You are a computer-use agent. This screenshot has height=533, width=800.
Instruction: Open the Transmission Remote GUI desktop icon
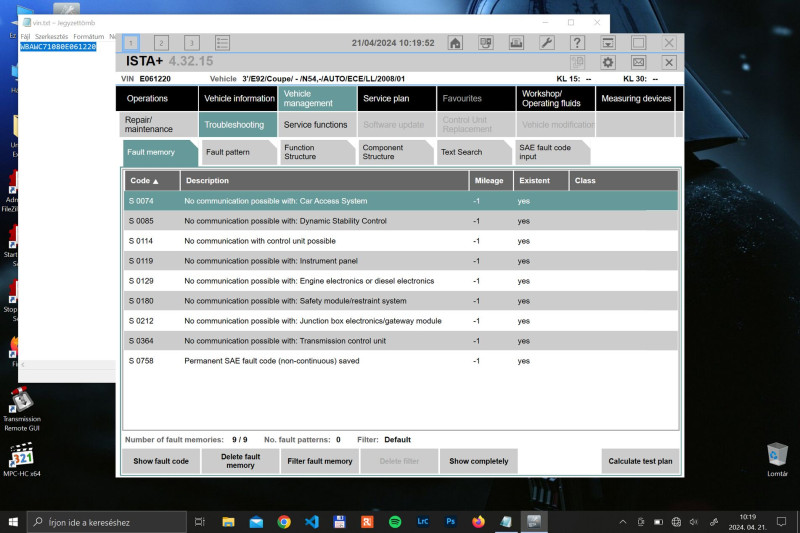pos(21,410)
